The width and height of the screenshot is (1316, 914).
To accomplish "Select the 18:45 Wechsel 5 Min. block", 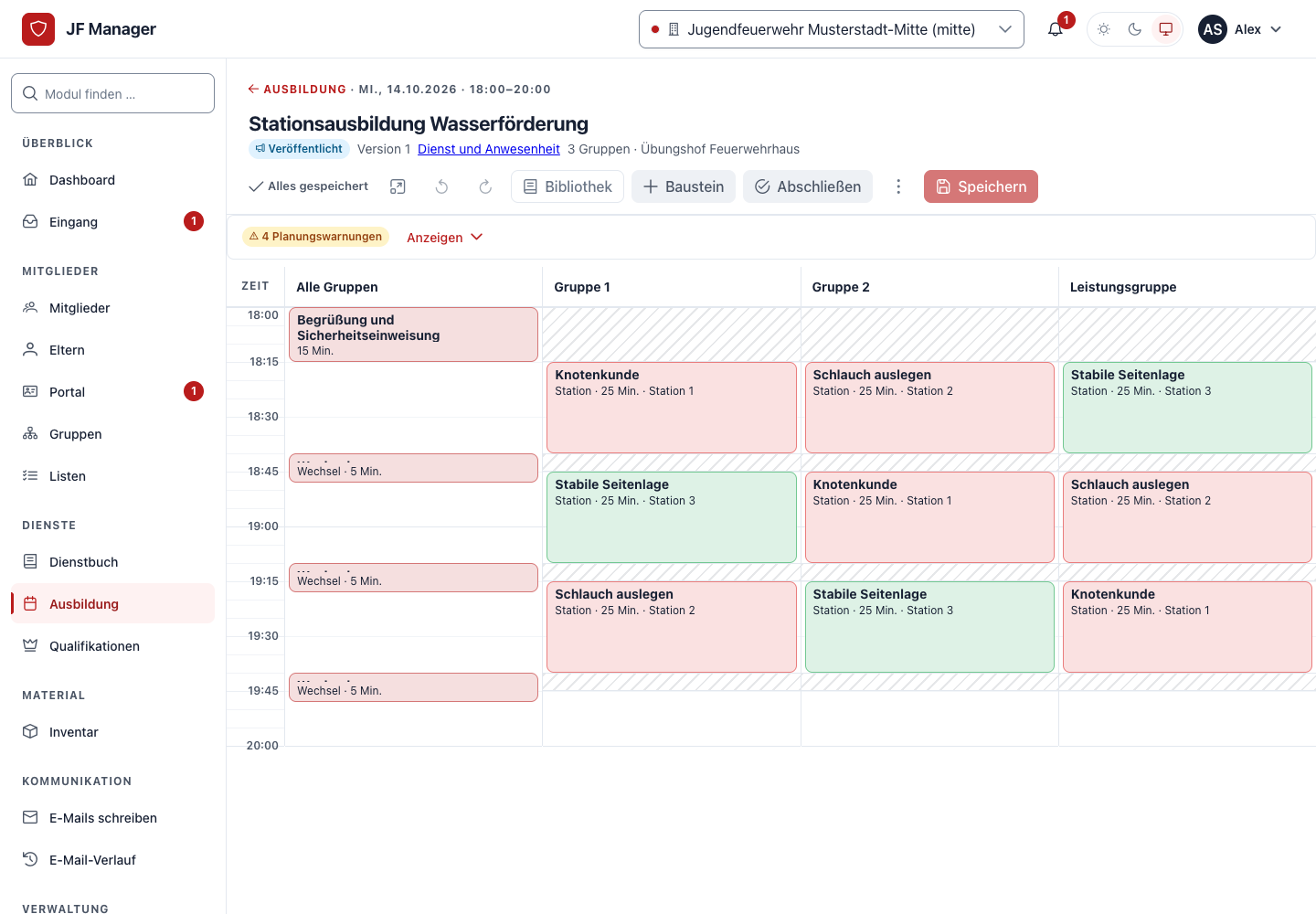I will pyautogui.click(x=413, y=468).
